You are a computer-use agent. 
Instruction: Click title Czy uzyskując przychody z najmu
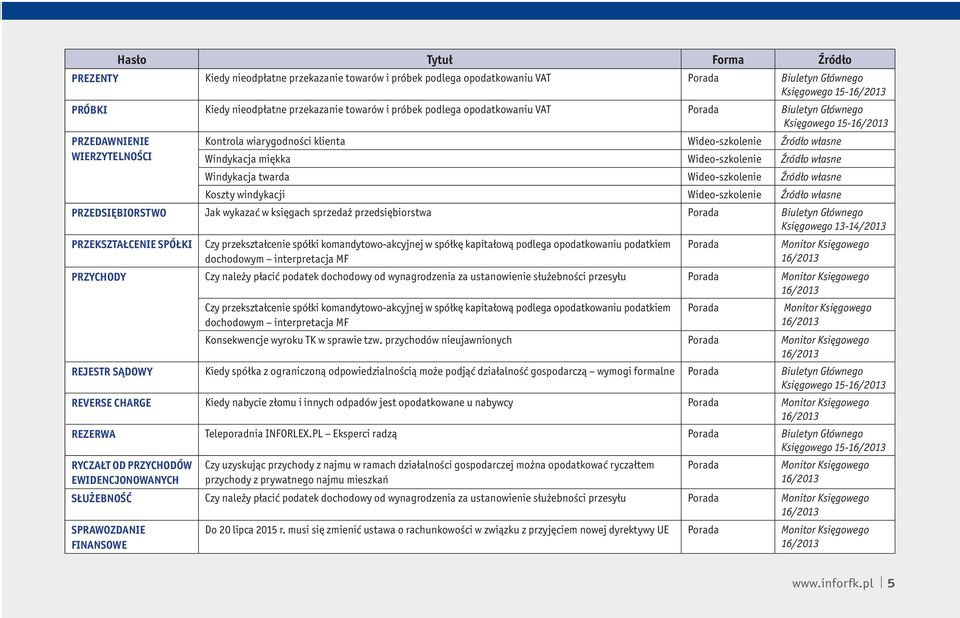click(429, 473)
